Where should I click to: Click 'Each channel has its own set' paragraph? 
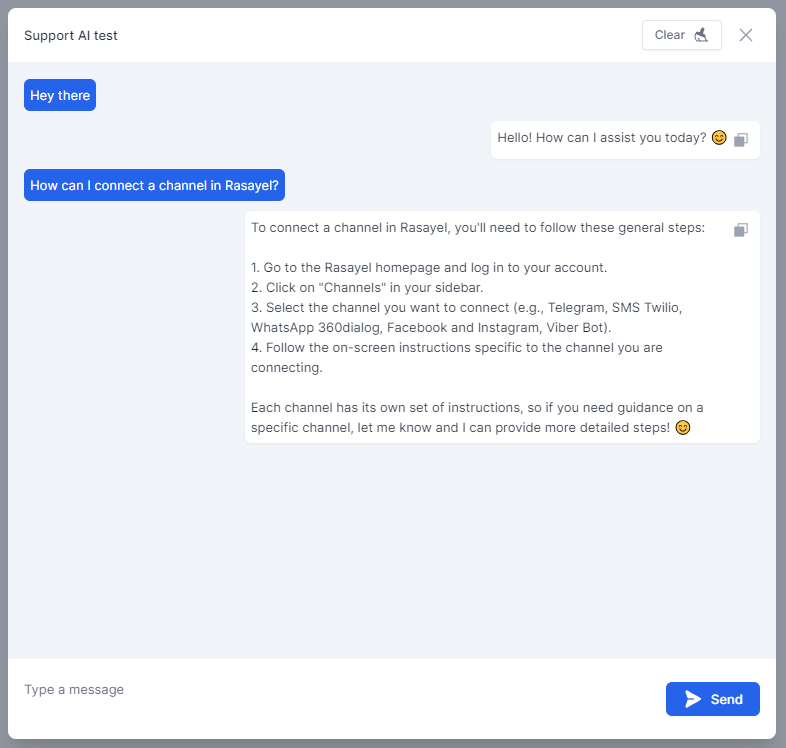click(477, 418)
